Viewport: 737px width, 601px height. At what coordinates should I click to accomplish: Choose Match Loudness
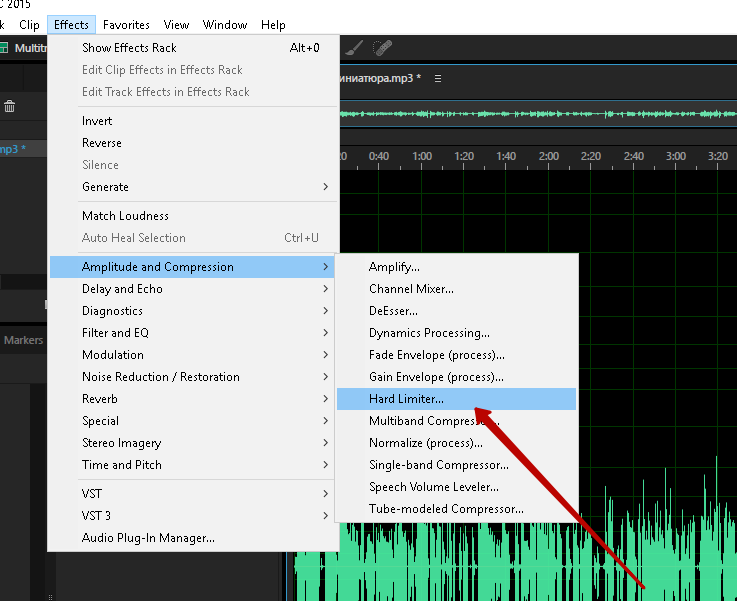pos(193,216)
